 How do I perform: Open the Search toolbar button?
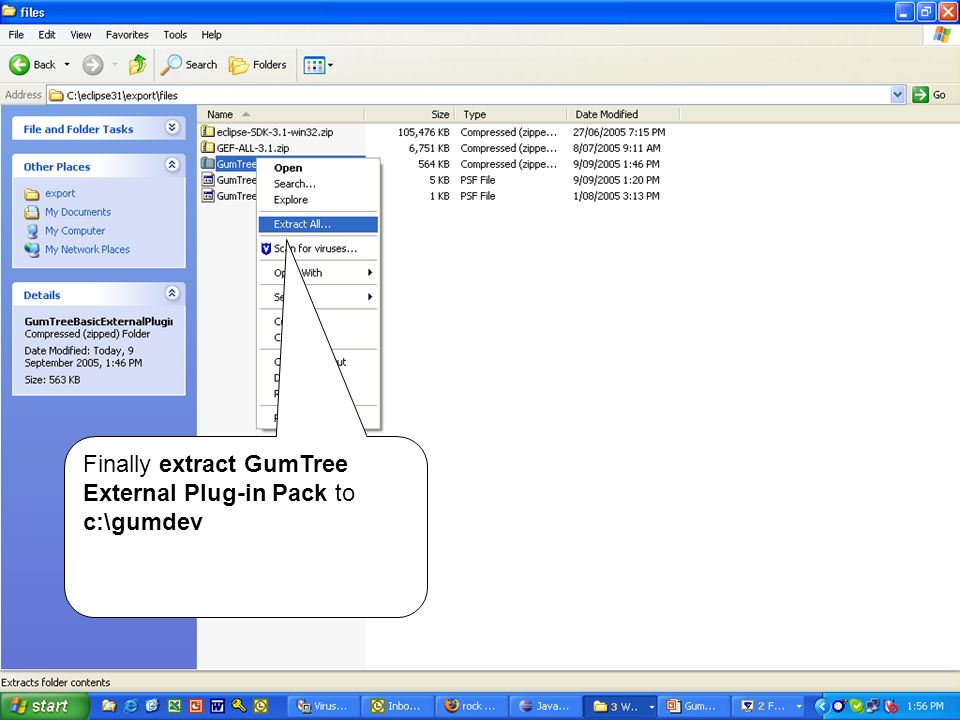[189, 64]
